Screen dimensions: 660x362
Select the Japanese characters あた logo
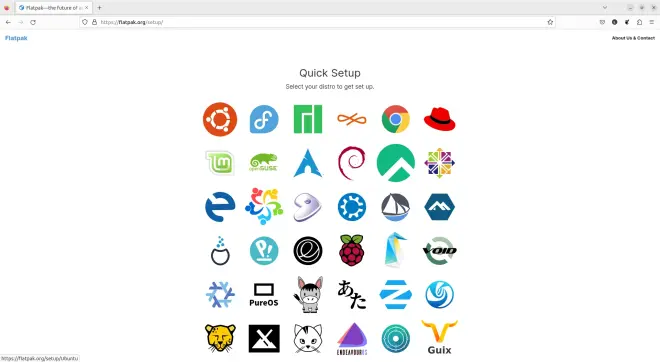pyautogui.click(x=352, y=295)
